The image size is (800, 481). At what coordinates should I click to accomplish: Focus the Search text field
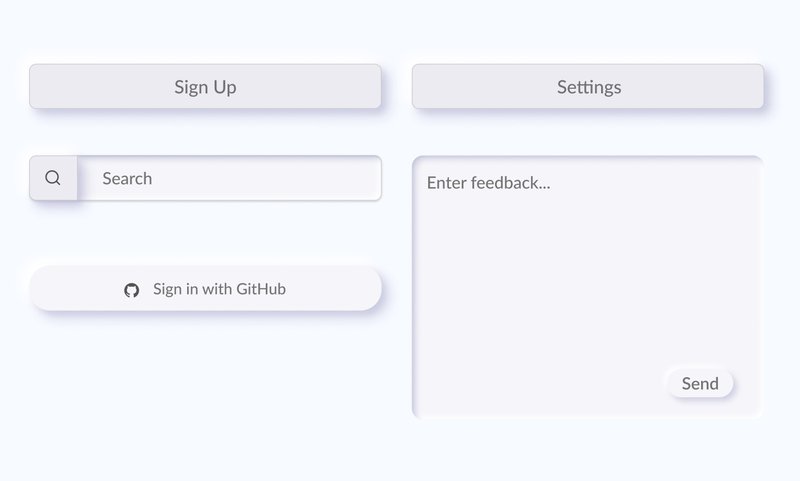point(228,178)
